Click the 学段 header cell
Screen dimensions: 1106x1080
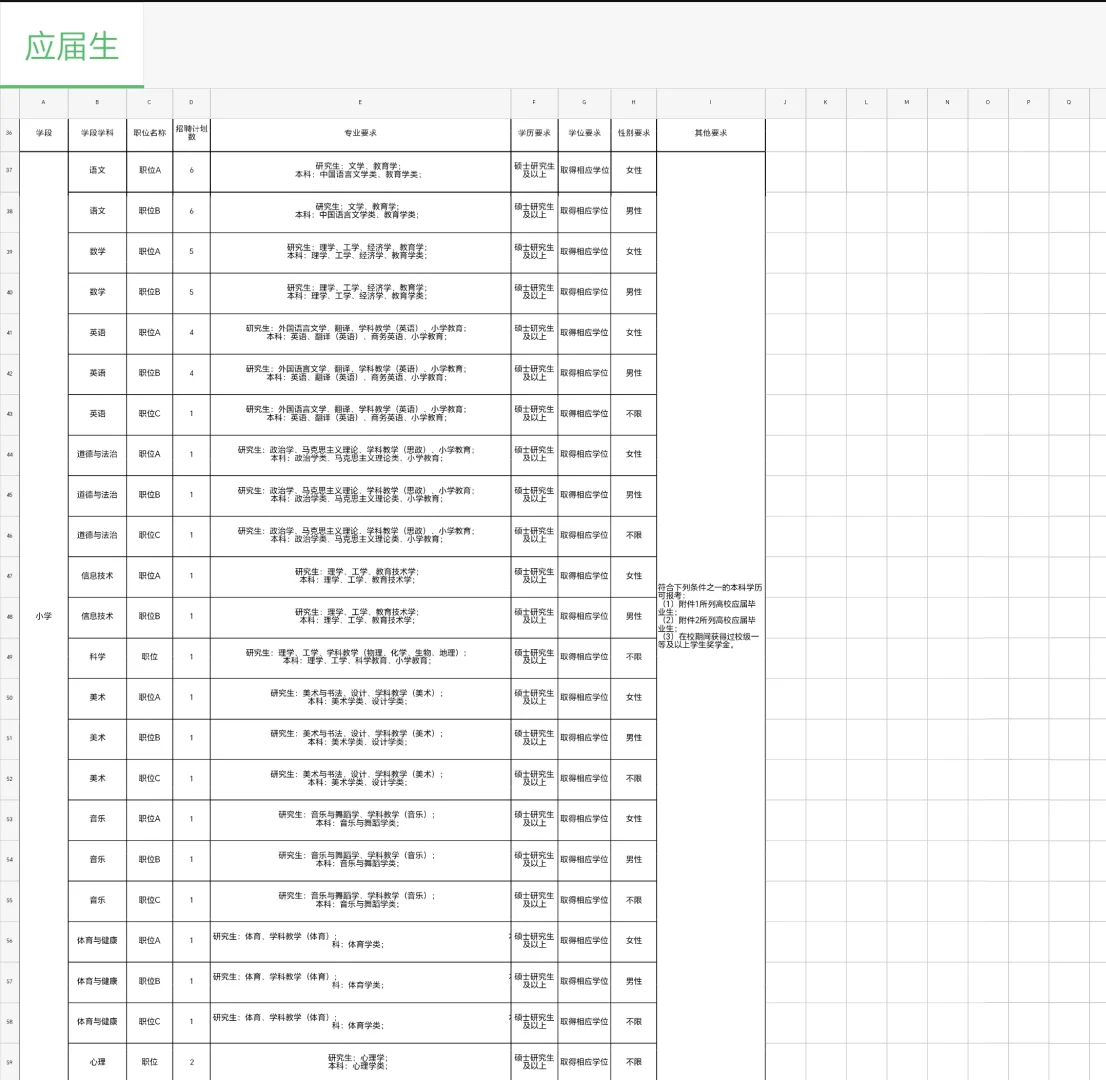tap(43, 131)
